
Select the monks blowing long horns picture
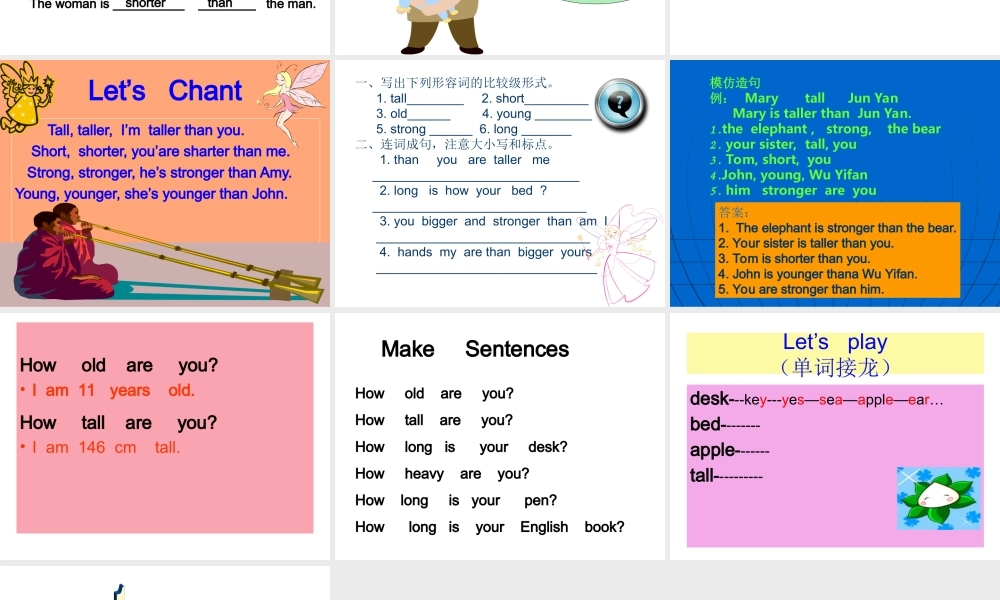150,255
